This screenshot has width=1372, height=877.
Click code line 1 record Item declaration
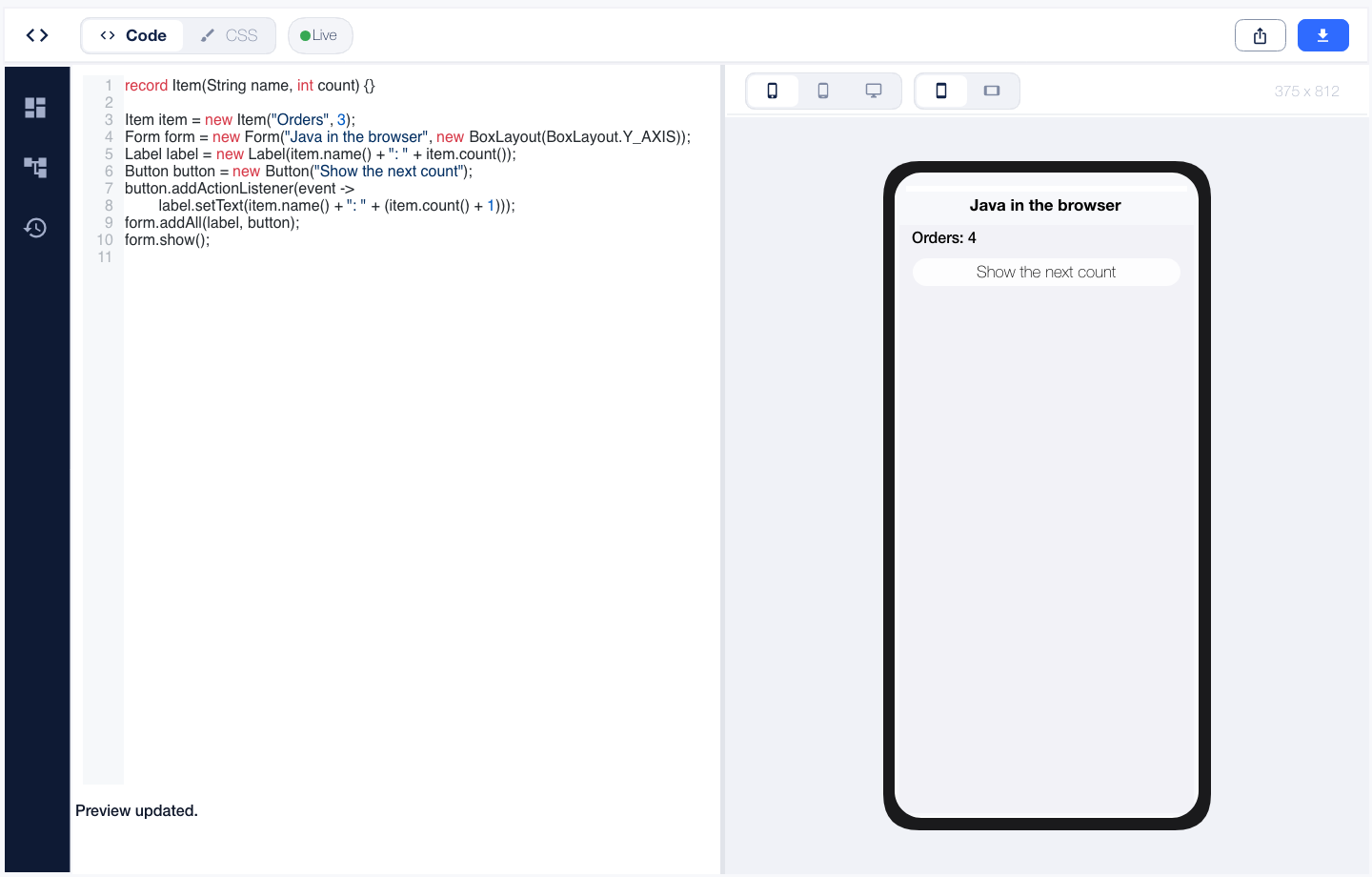pos(250,86)
